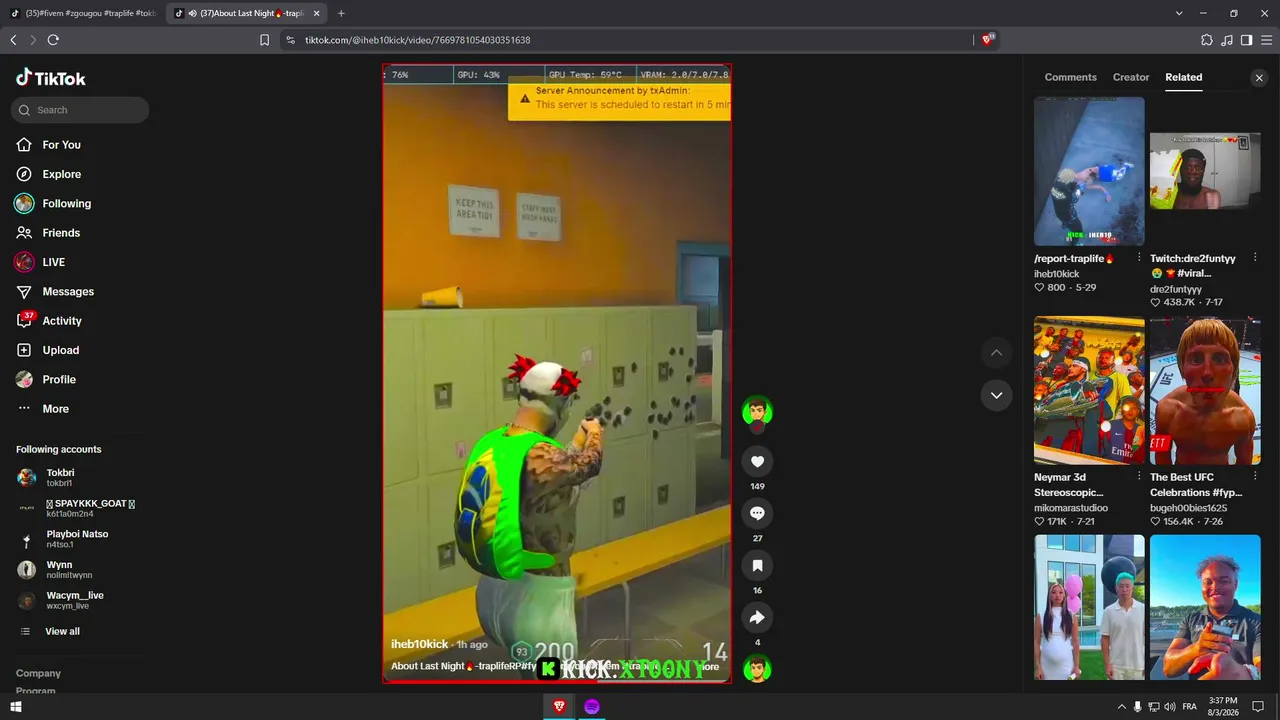Open the video sound disc icon
1280x720 pixels.
coord(757,669)
